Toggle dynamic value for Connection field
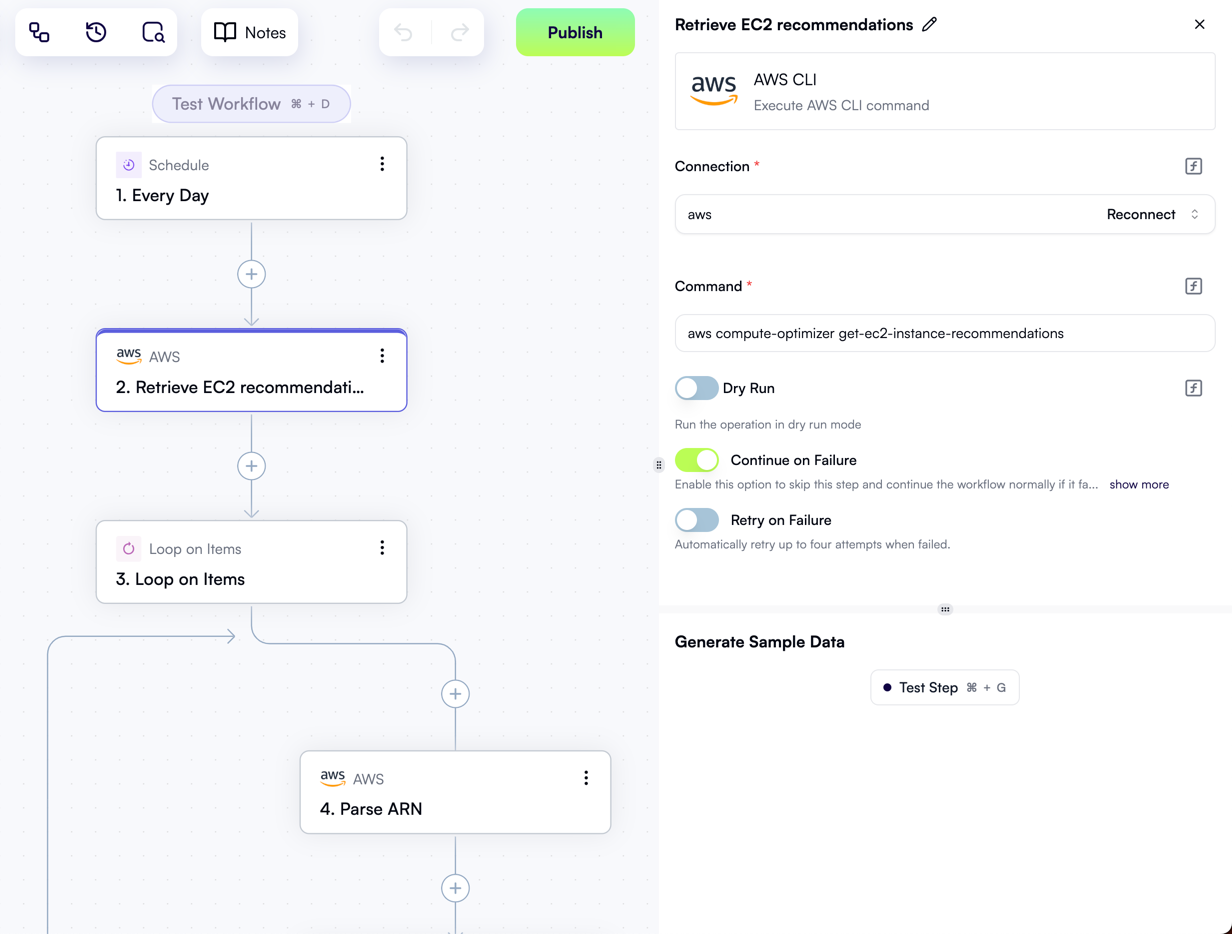 click(x=1194, y=166)
